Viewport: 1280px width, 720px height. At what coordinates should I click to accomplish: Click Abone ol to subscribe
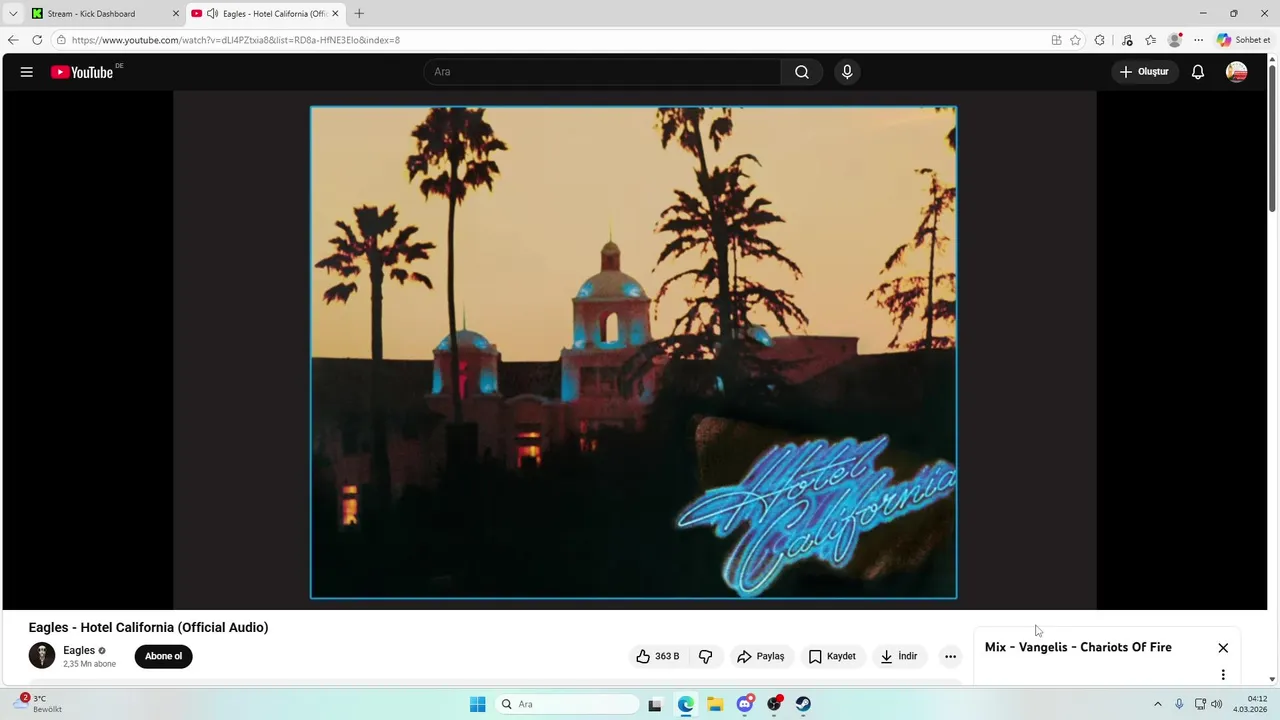[163, 656]
